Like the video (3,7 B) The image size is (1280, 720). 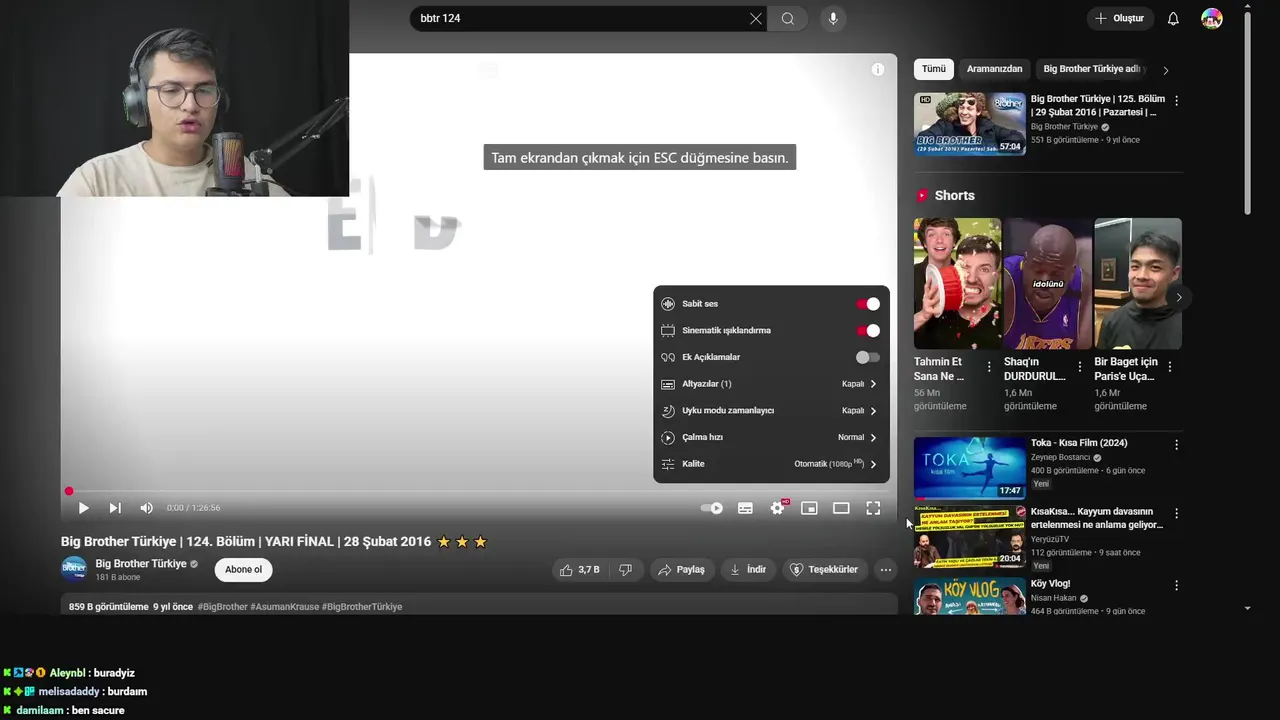tap(579, 570)
